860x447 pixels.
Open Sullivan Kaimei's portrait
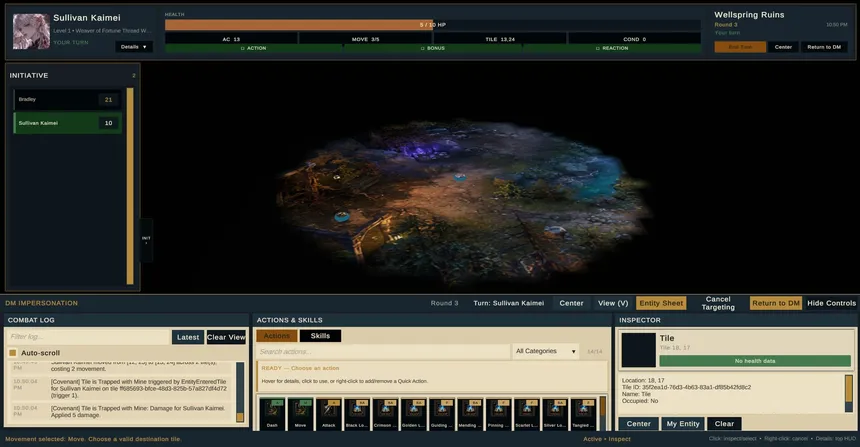click(31, 31)
